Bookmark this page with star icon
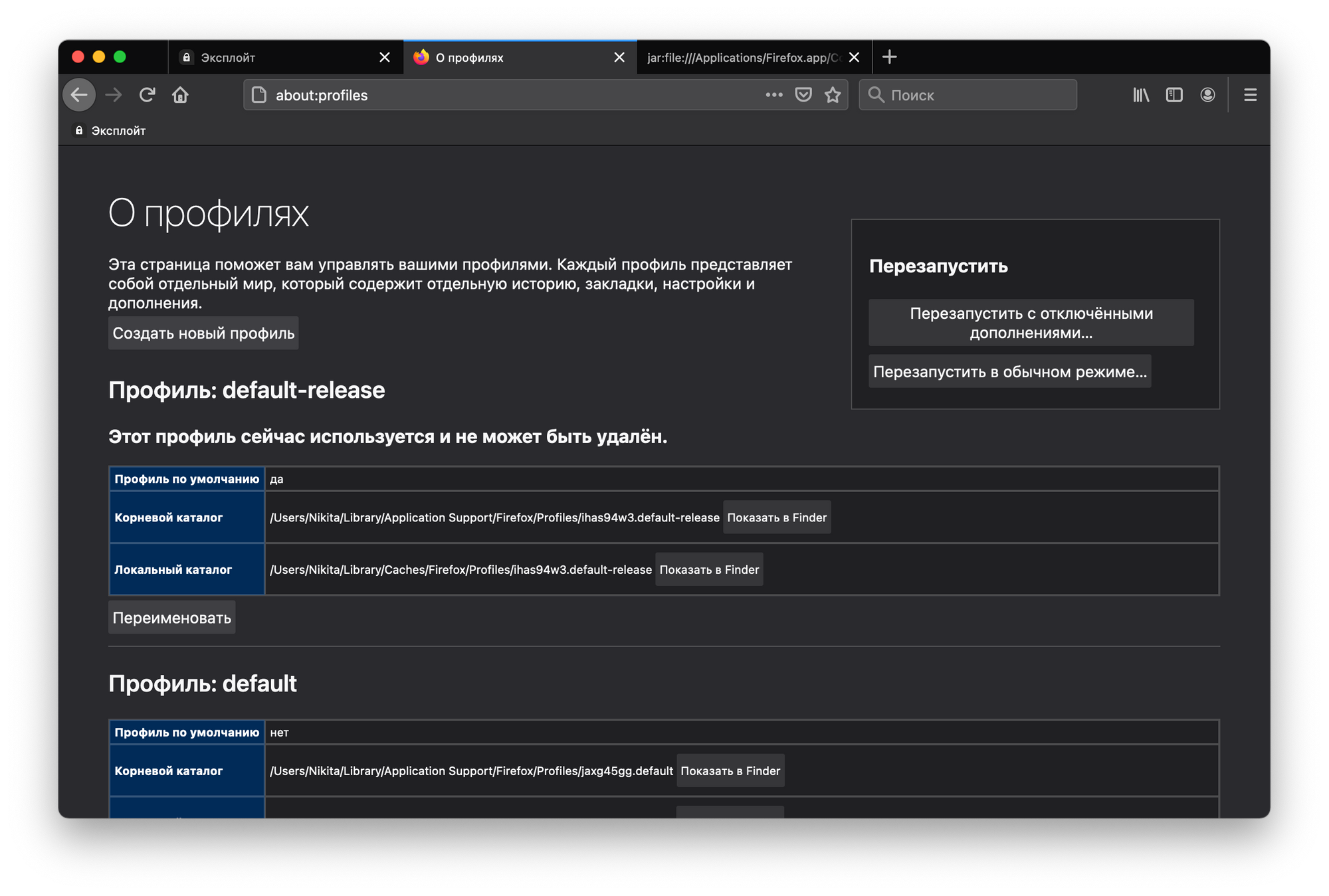1329x896 pixels. coord(833,95)
